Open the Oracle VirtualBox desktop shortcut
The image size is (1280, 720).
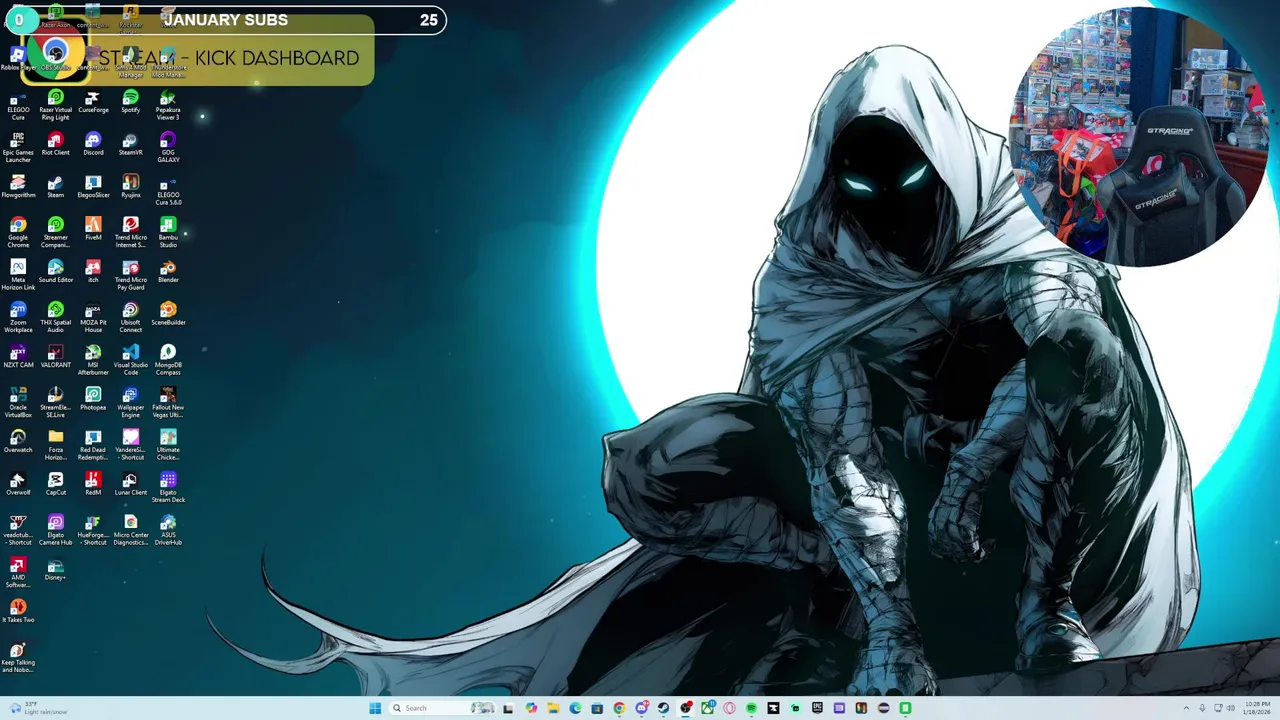[x=18, y=402]
